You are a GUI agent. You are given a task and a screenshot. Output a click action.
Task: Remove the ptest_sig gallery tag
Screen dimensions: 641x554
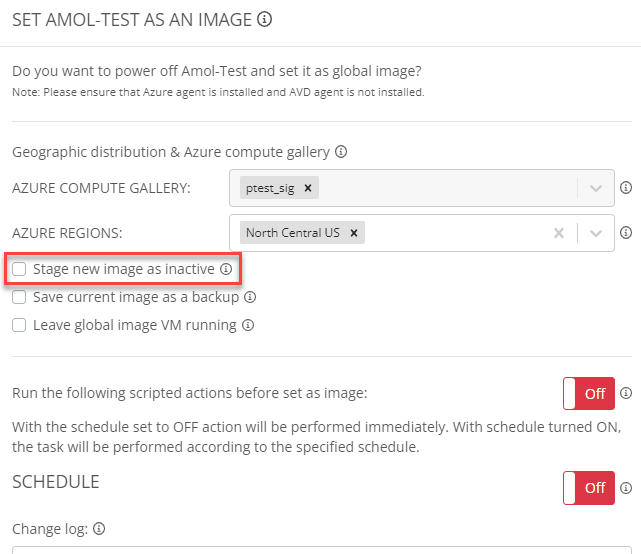[x=308, y=188]
